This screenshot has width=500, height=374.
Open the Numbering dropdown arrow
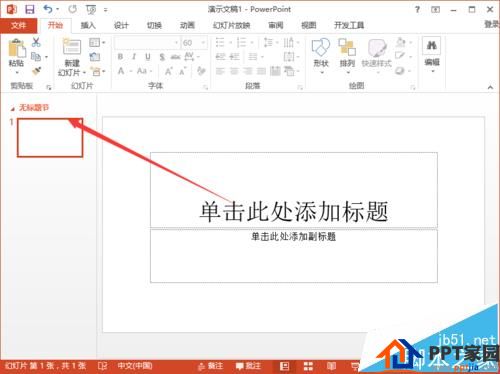[252, 43]
